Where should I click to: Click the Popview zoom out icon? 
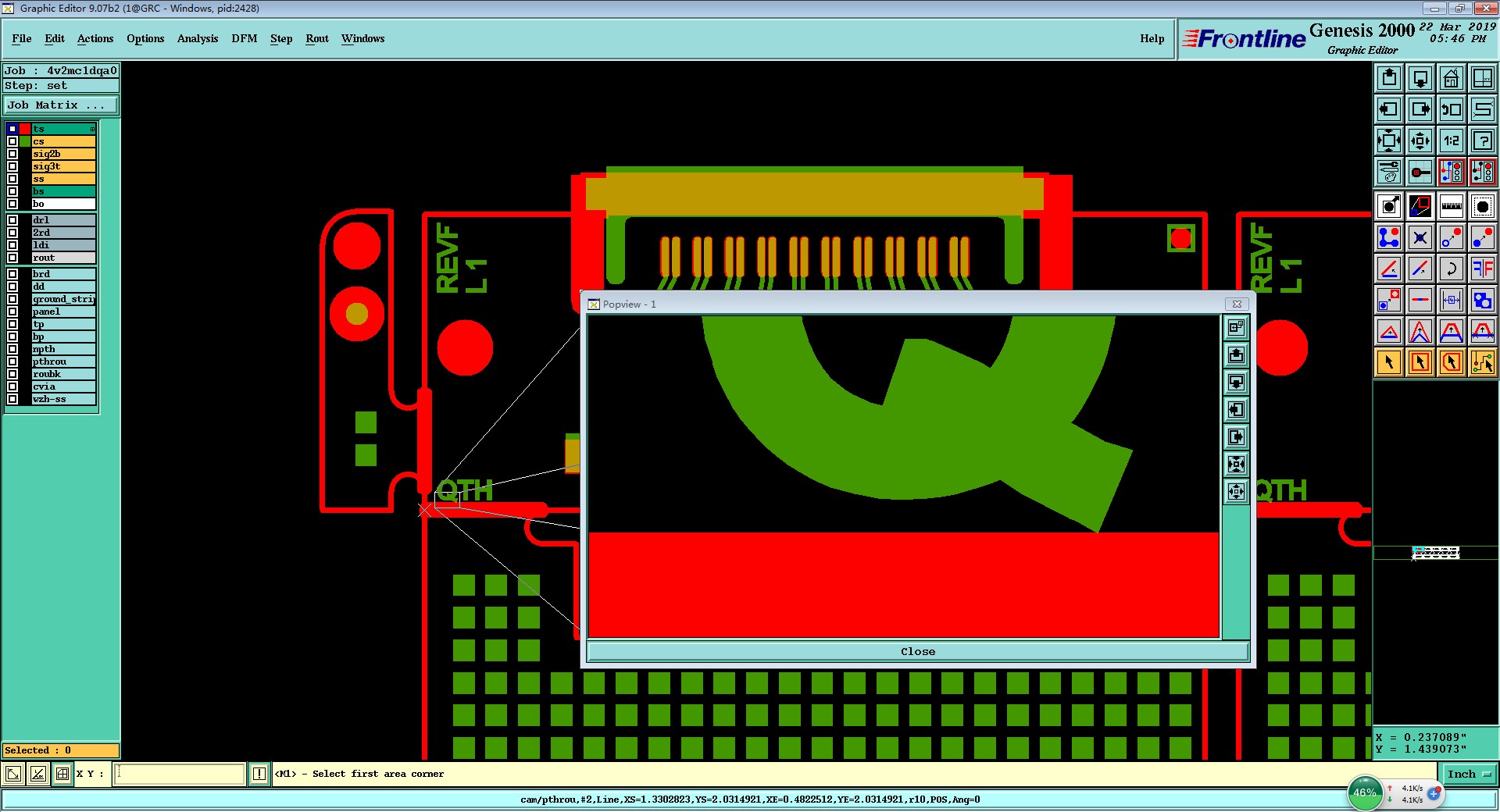[1236, 492]
